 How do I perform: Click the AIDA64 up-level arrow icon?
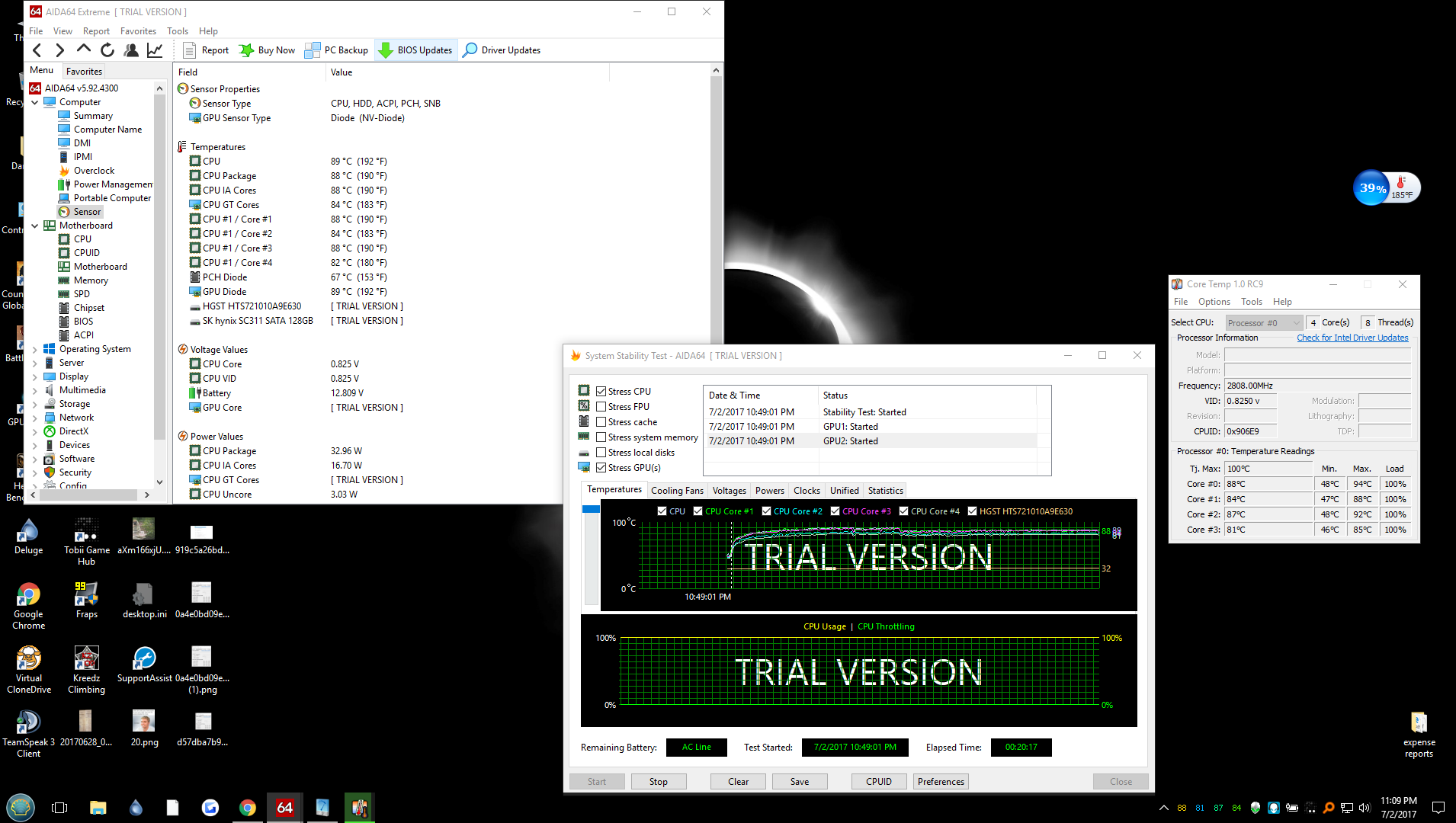point(84,50)
